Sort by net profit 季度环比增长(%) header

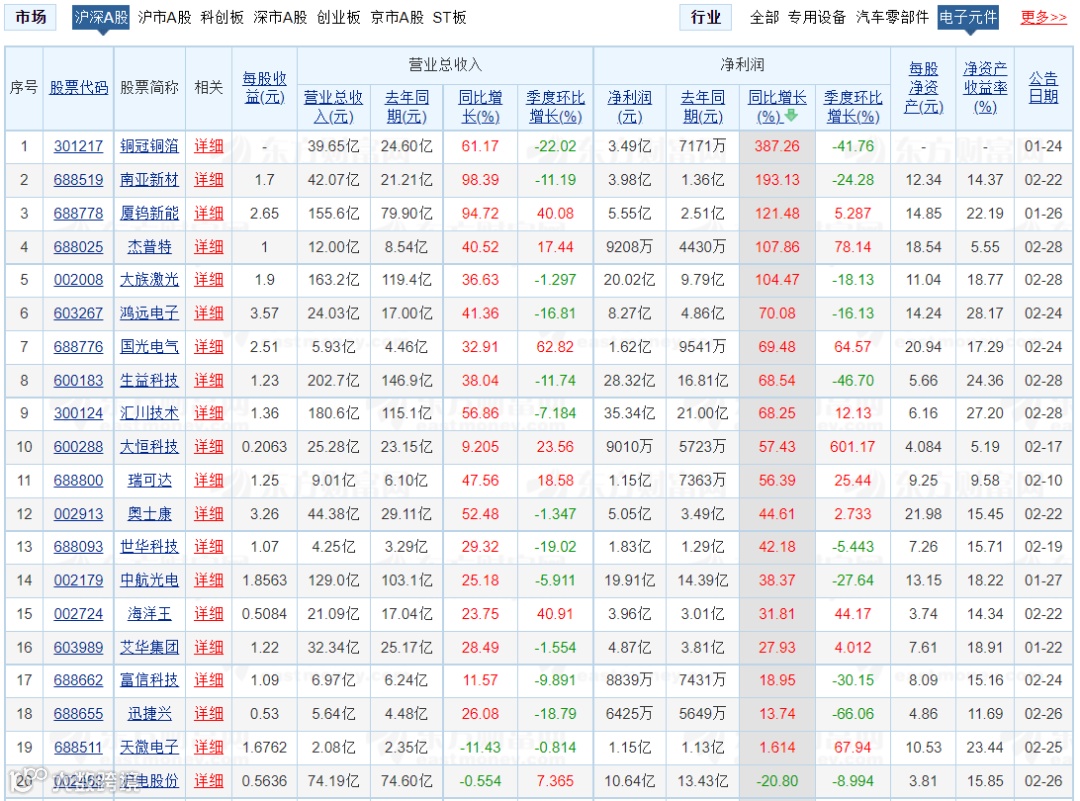pyautogui.click(x=853, y=107)
